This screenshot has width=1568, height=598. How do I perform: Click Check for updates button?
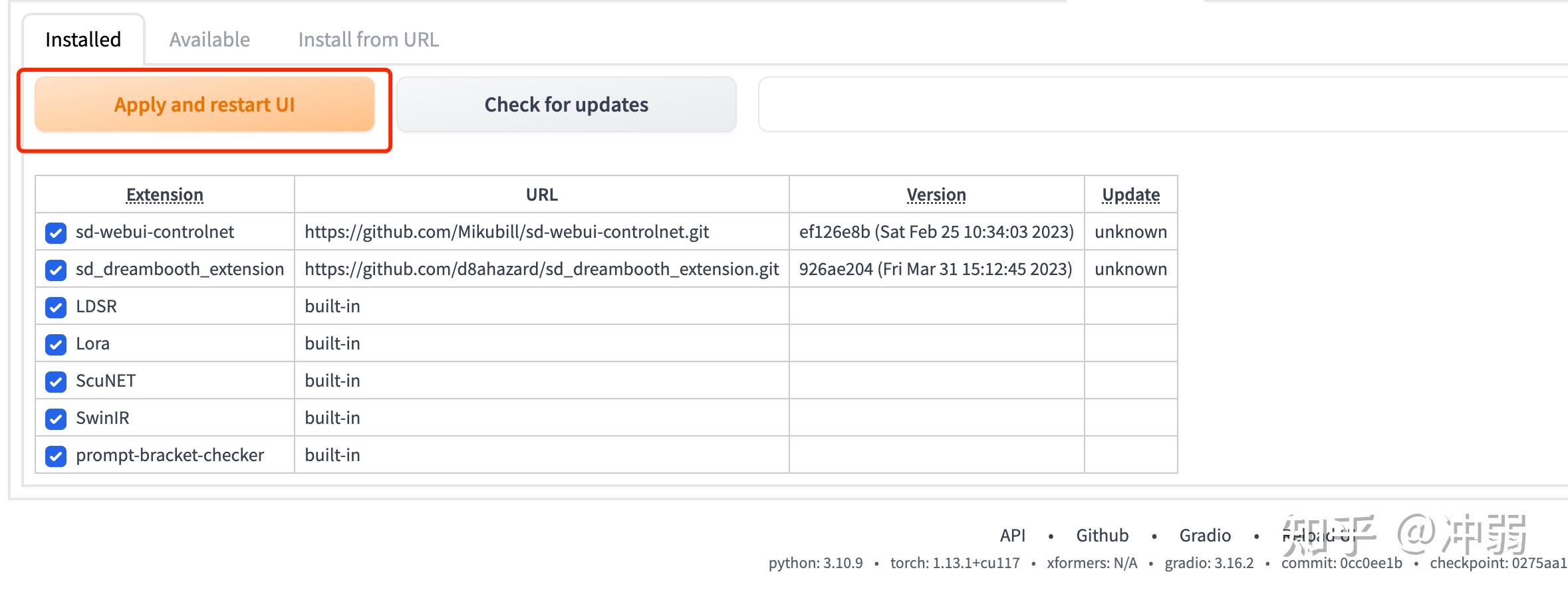567,104
